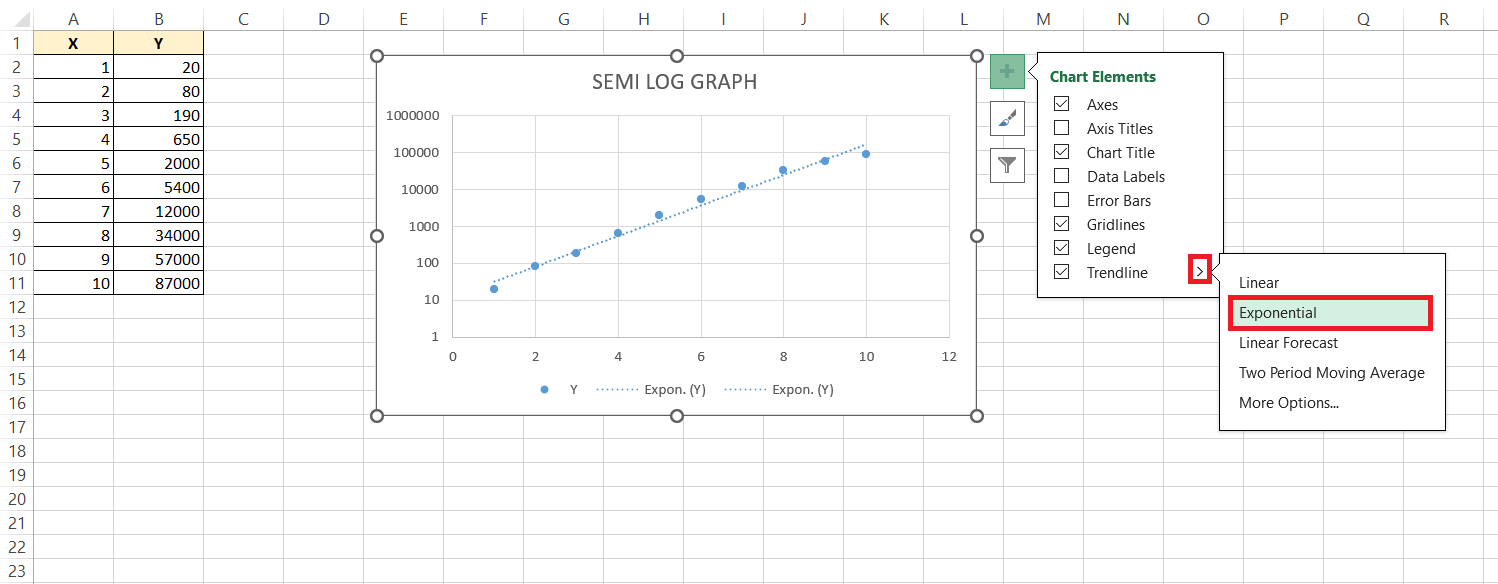The height and width of the screenshot is (584, 1498).
Task: Choose Two Period Moving Average
Action: coord(1332,373)
